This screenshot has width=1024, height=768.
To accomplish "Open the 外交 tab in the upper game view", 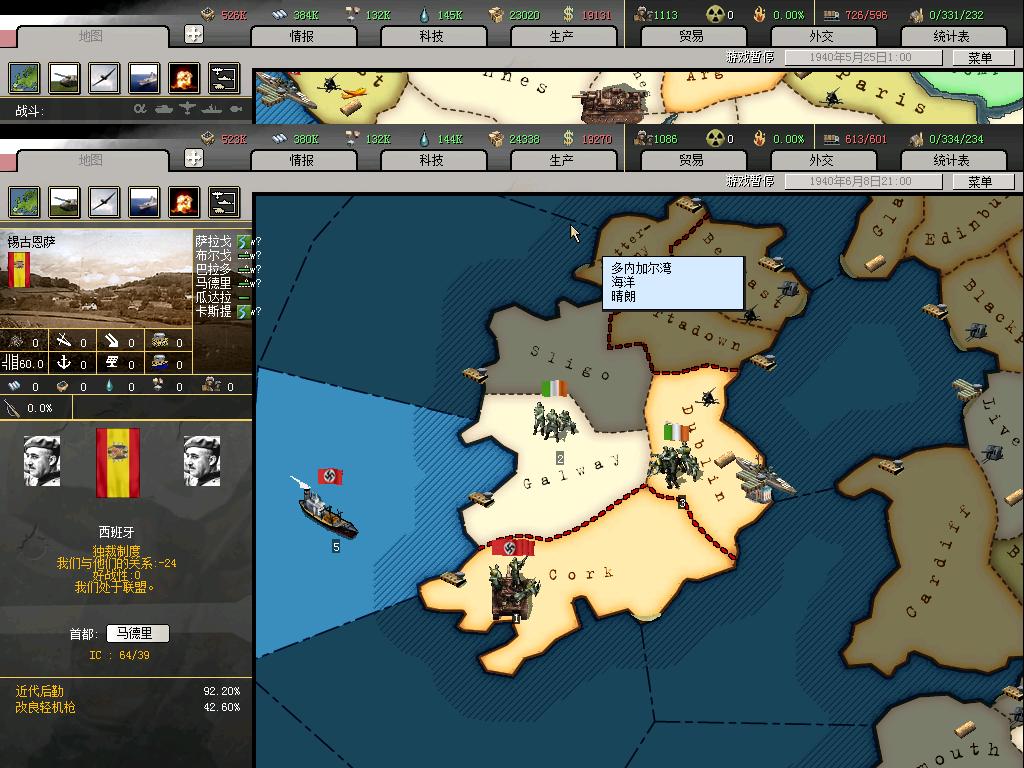I will (822, 37).
